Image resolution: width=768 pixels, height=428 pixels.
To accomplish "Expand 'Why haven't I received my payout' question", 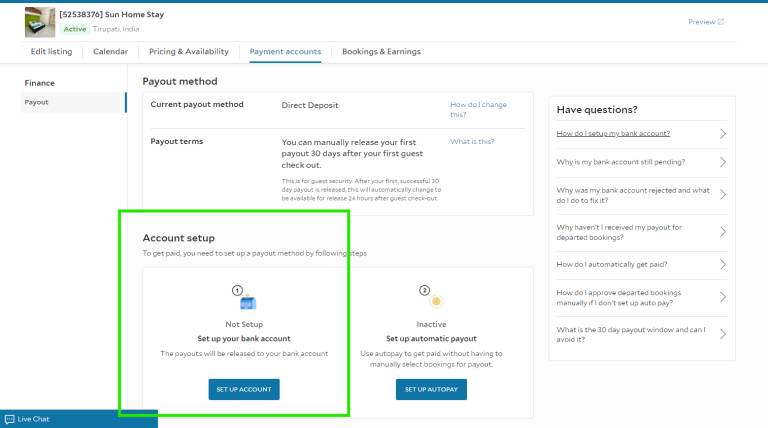I will click(642, 232).
